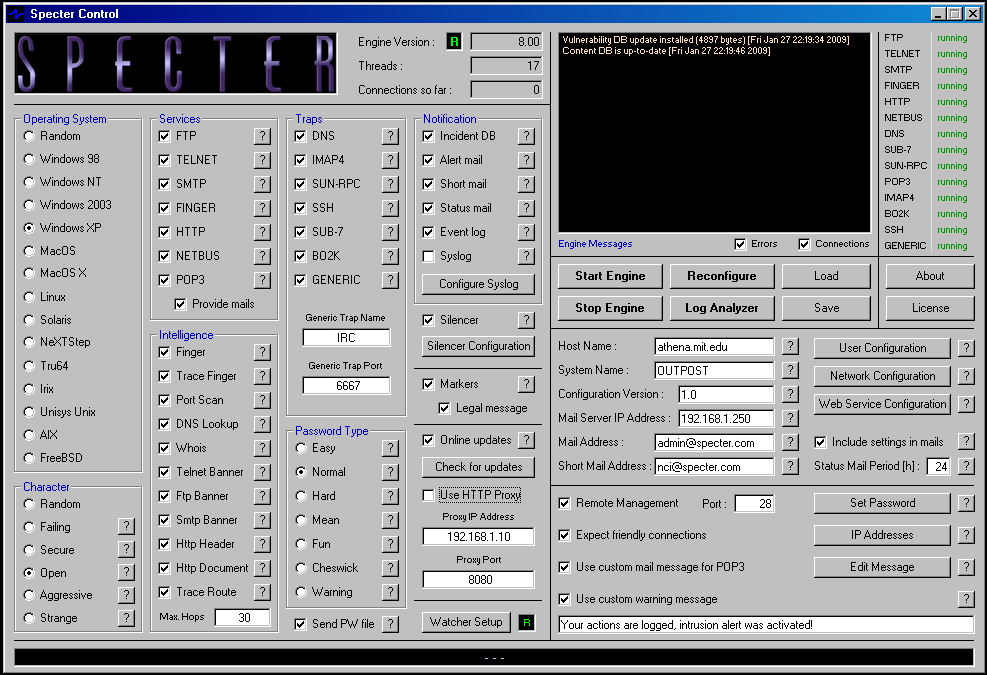The image size is (987, 675).
Task: Open help for Aggressive character
Action: pyautogui.click(x=127, y=595)
